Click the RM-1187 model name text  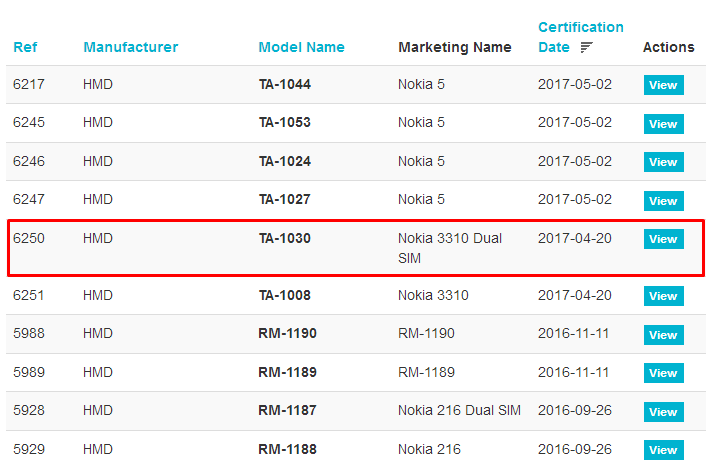(287, 411)
